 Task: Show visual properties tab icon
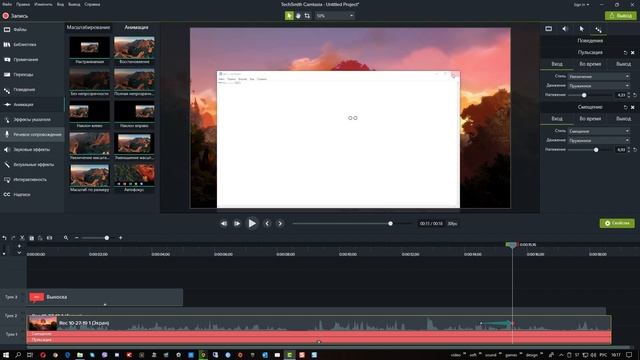click(549, 29)
